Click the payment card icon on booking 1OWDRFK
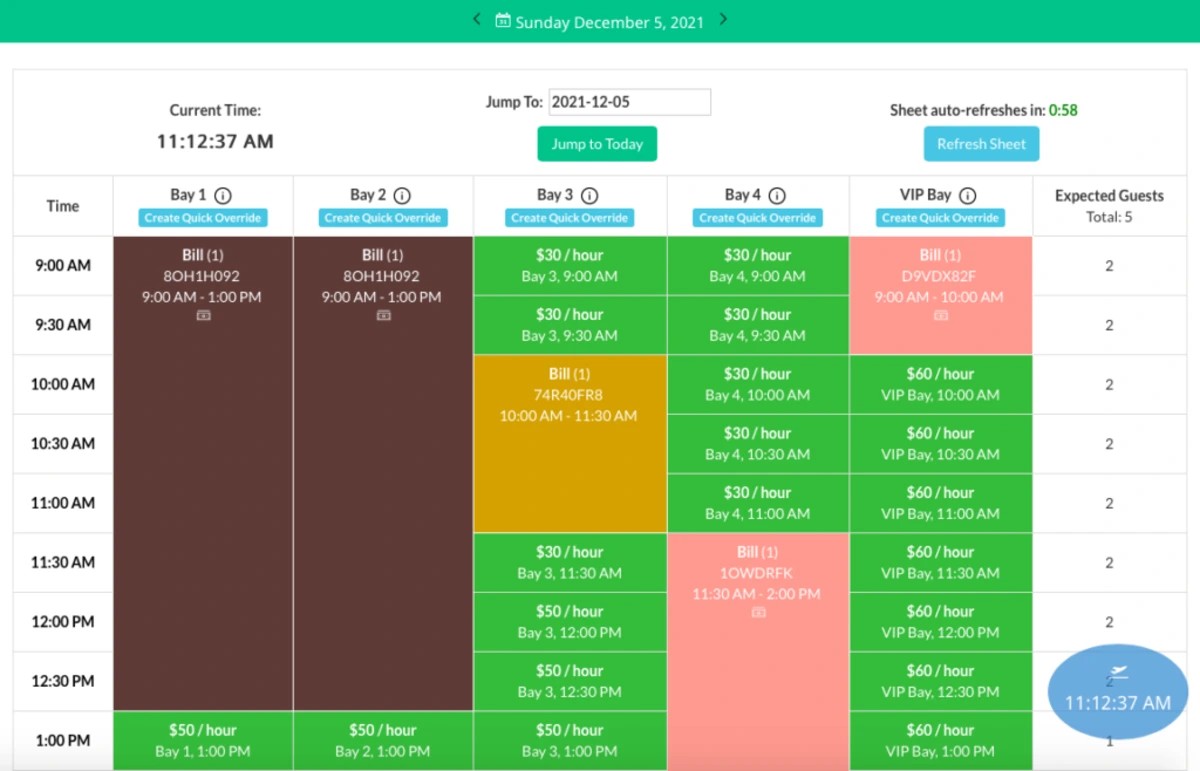The width and height of the screenshot is (1200, 771). point(758,613)
